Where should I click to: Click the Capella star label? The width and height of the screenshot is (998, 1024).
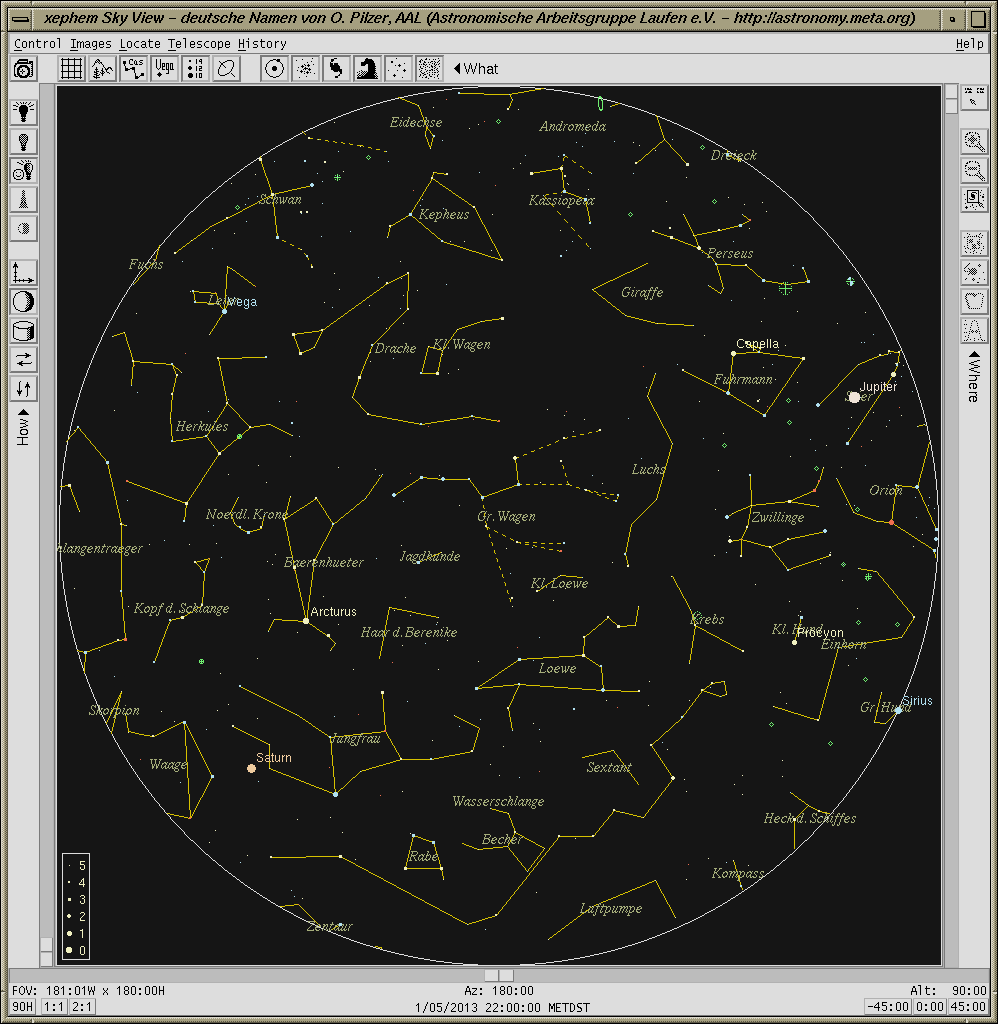(757, 344)
